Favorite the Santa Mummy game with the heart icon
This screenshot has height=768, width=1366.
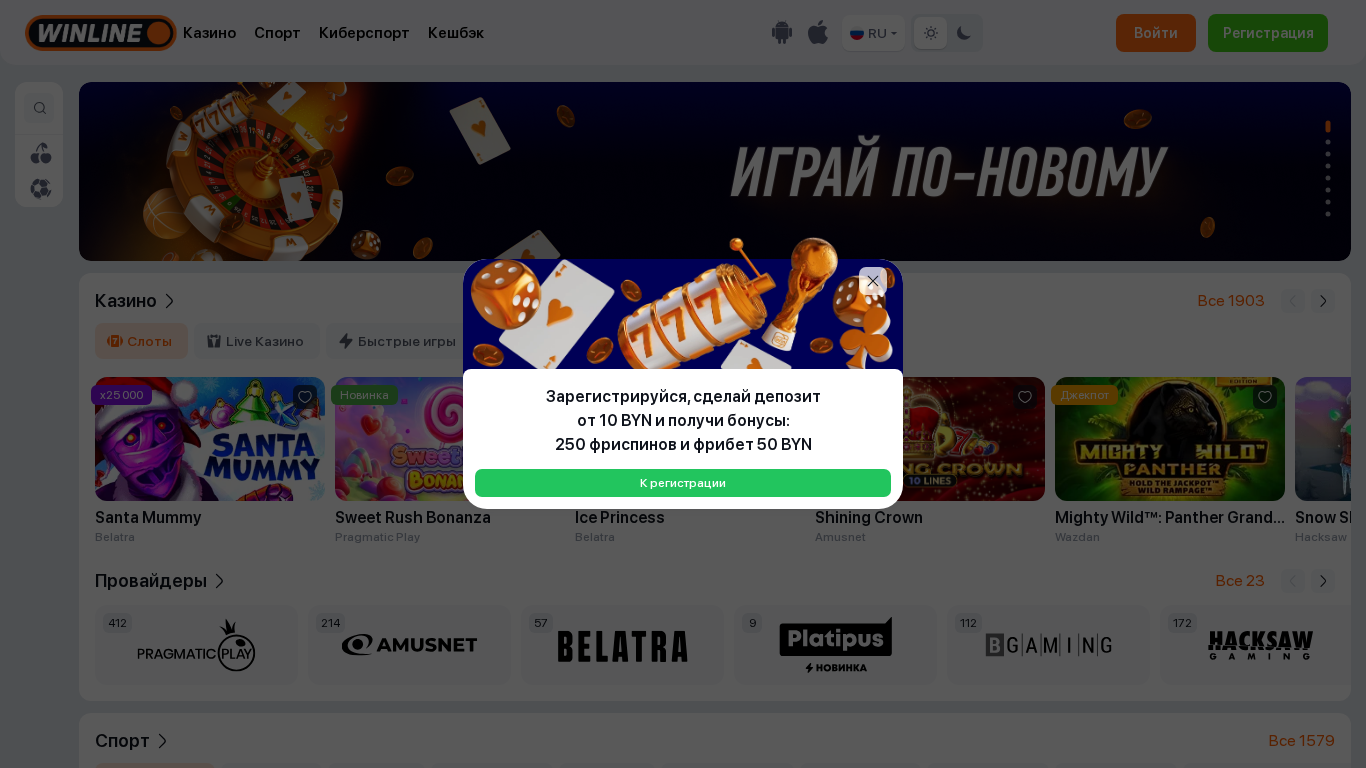(305, 397)
